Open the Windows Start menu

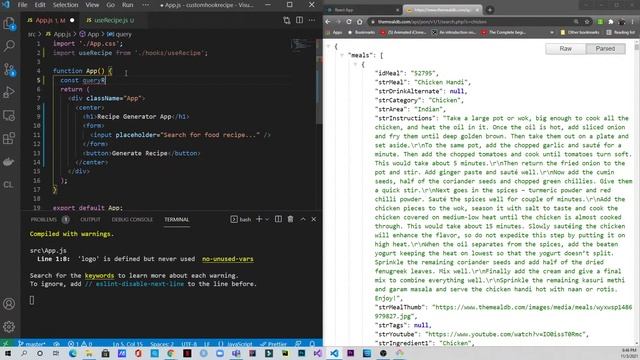pyautogui.click(x=7, y=353)
